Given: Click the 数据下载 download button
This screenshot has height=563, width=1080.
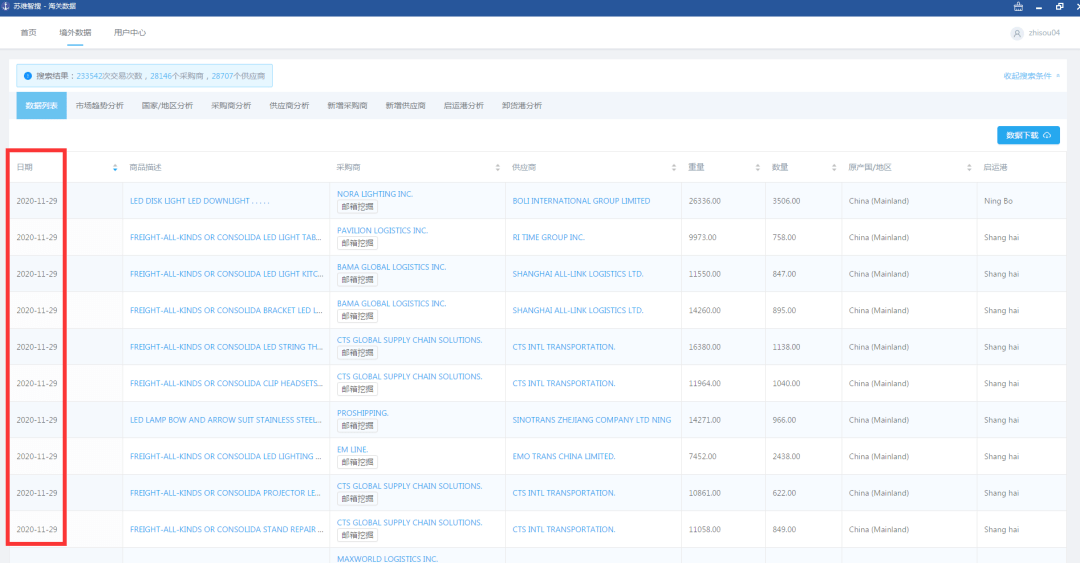Looking at the screenshot, I should click(1028, 135).
